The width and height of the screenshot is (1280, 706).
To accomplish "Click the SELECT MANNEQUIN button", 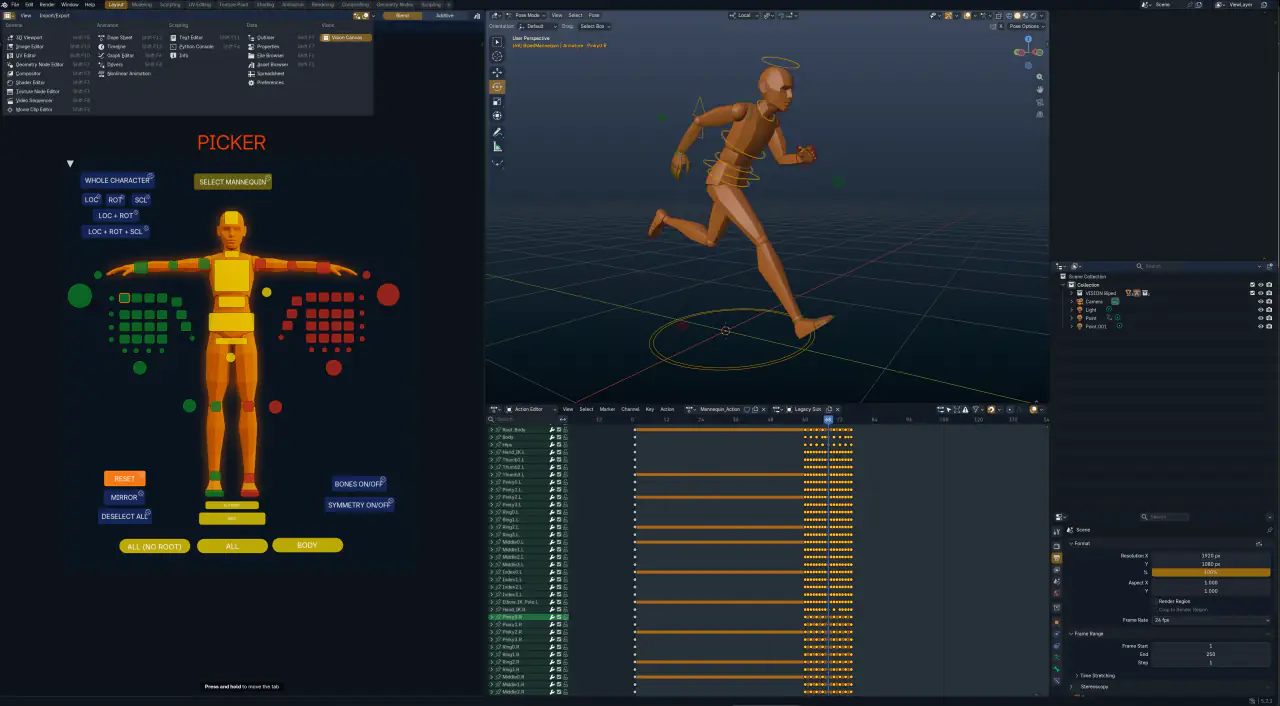I will tap(233, 182).
